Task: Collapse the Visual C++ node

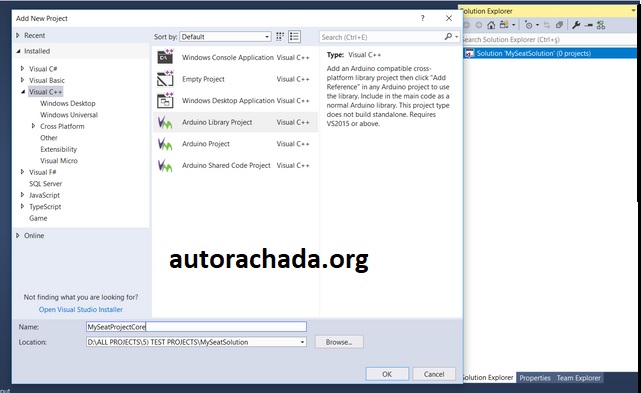Action: (x=23, y=92)
